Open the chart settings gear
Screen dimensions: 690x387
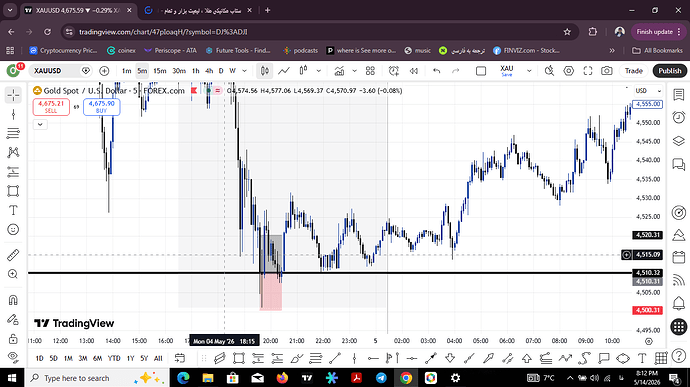coord(569,71)
